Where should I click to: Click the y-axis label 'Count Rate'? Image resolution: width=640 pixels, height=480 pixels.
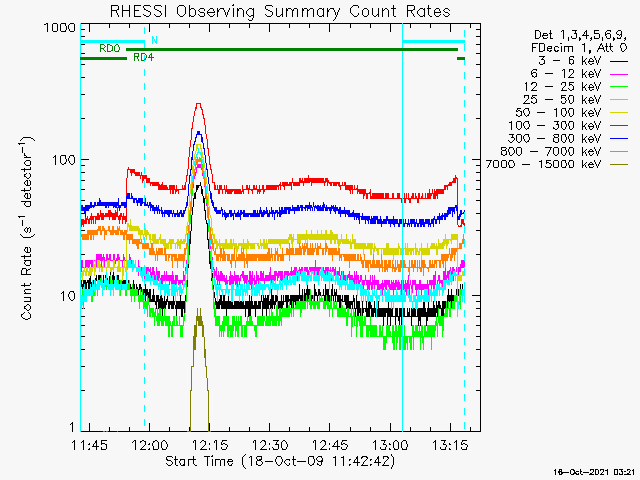pos(27,229)
